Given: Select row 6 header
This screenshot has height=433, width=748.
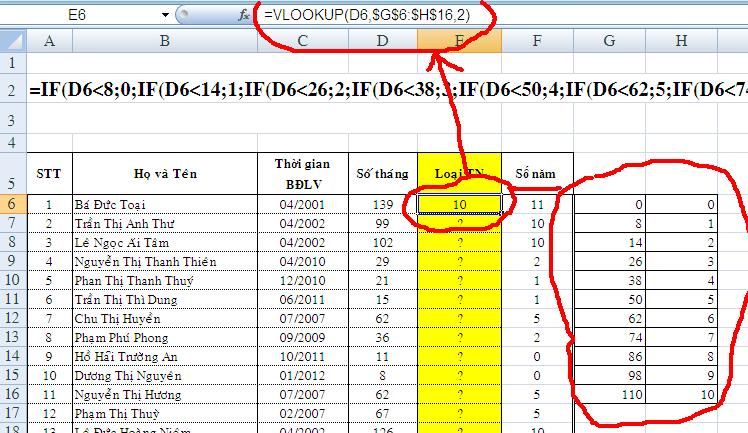Looking at the screenshot, I should point(13,204).
